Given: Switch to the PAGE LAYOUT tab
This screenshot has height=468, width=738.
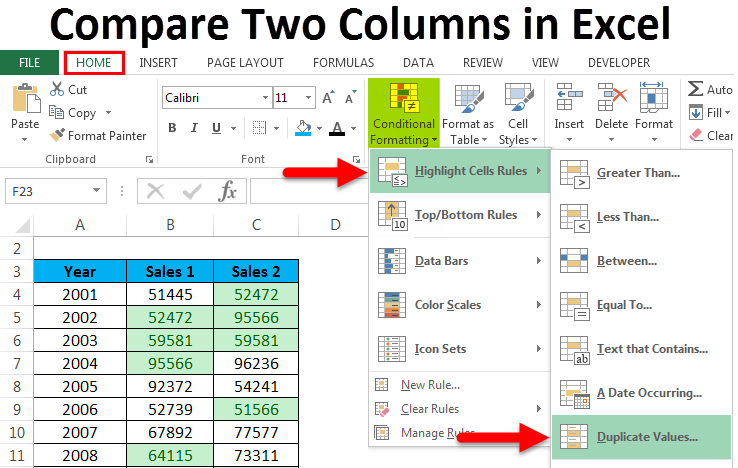Looking at the screenshot, I should (x=245, y=63).
